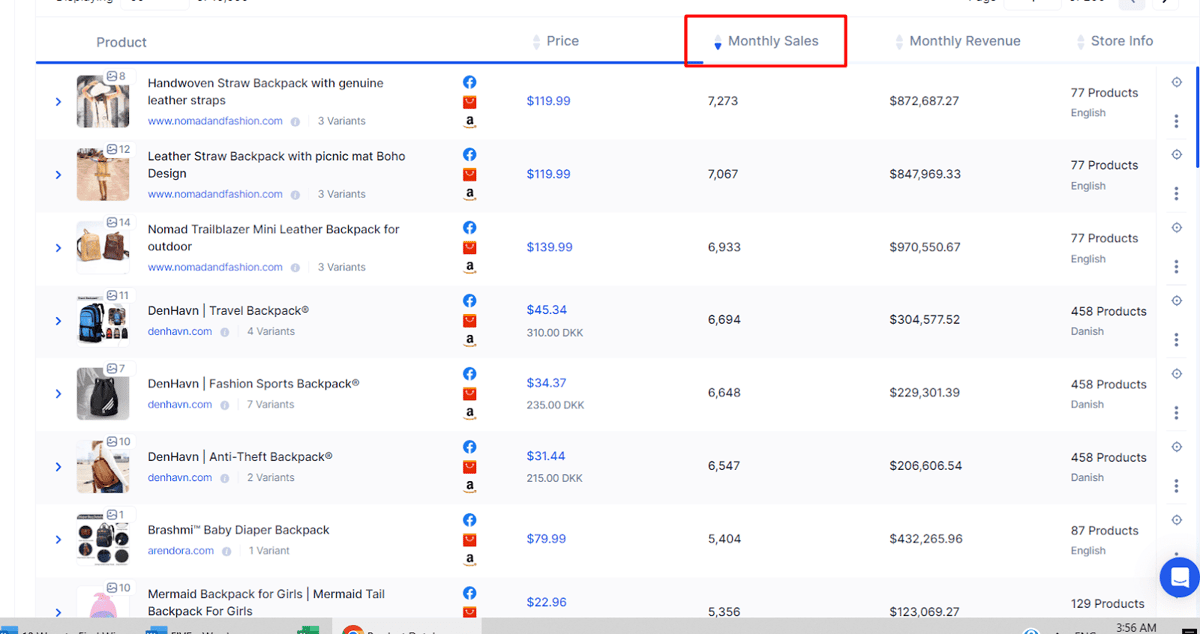Open the live chat bubble button

1180,577
